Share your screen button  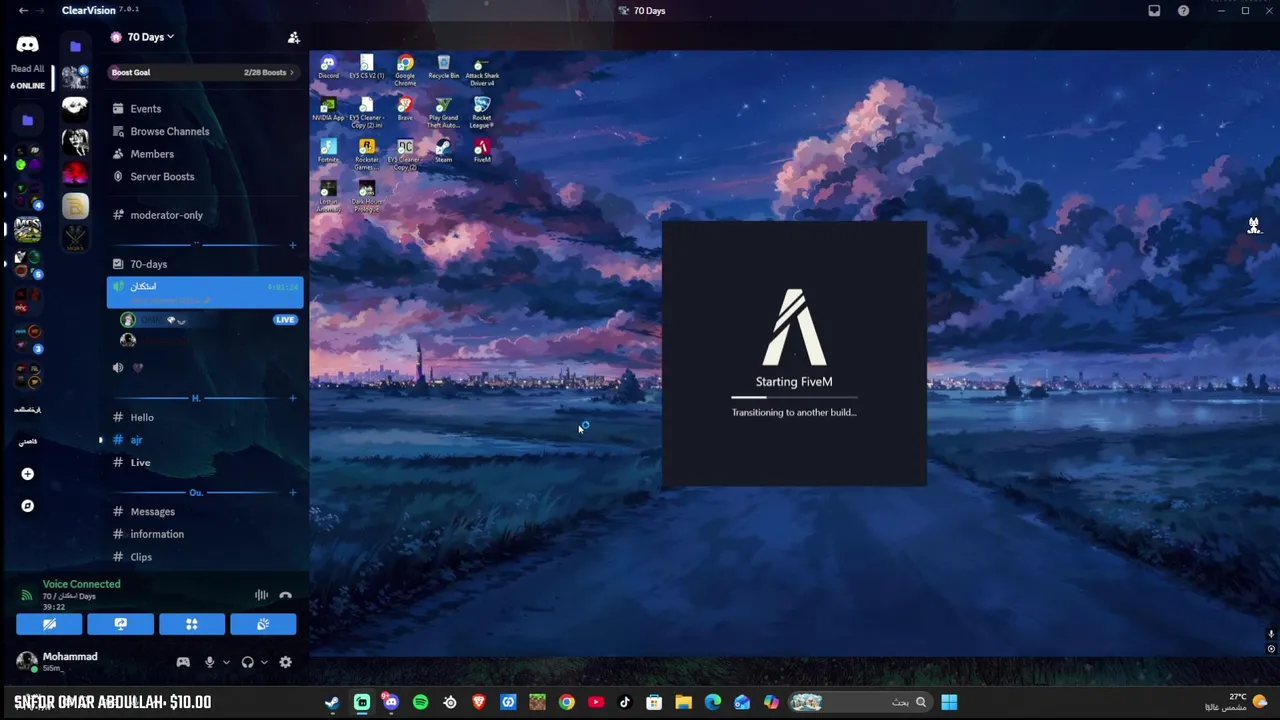click(120, 624)
